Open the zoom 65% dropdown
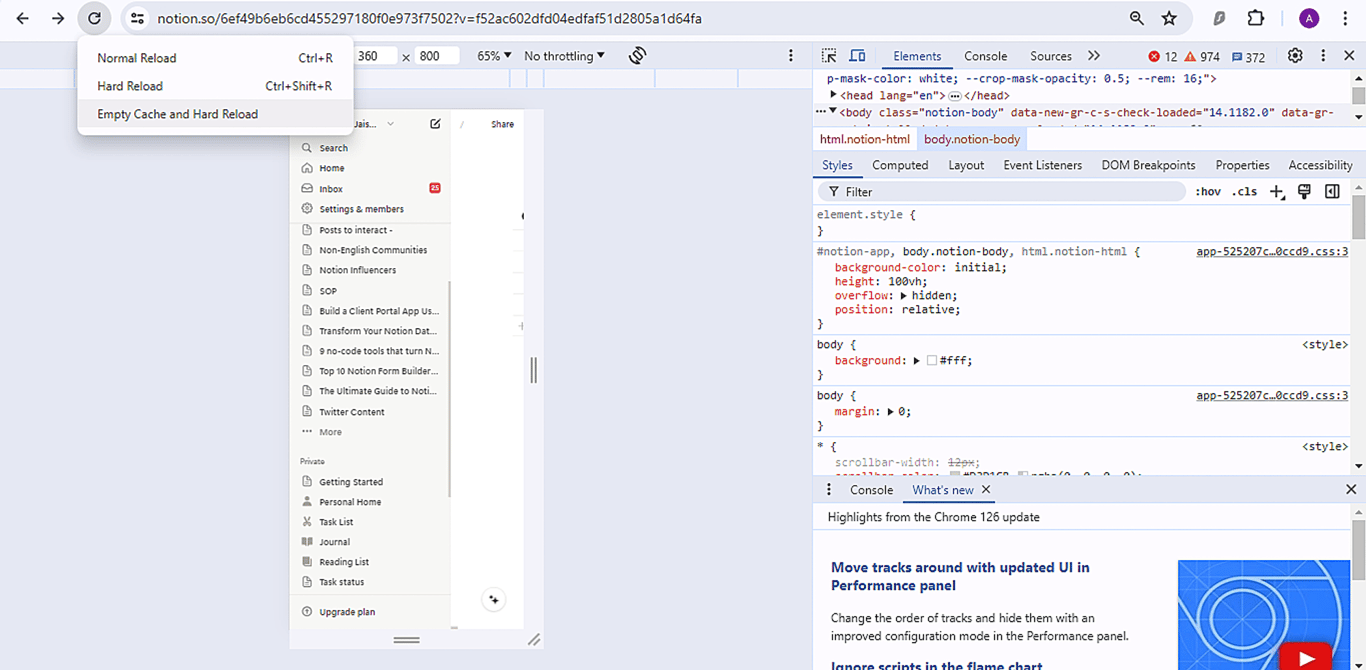1366x670 pixels. [494, 56]
